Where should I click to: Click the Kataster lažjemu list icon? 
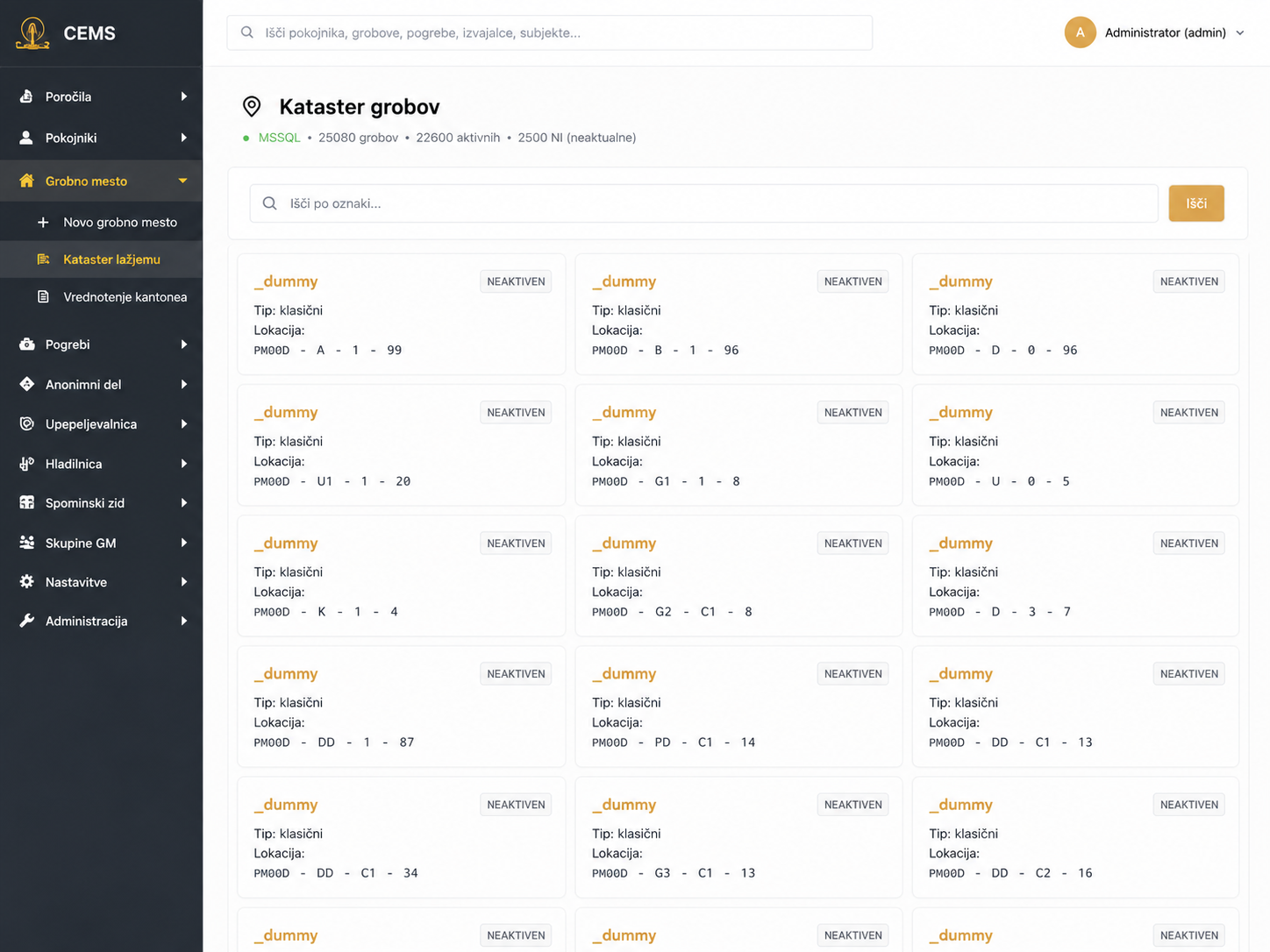(43, 259)
